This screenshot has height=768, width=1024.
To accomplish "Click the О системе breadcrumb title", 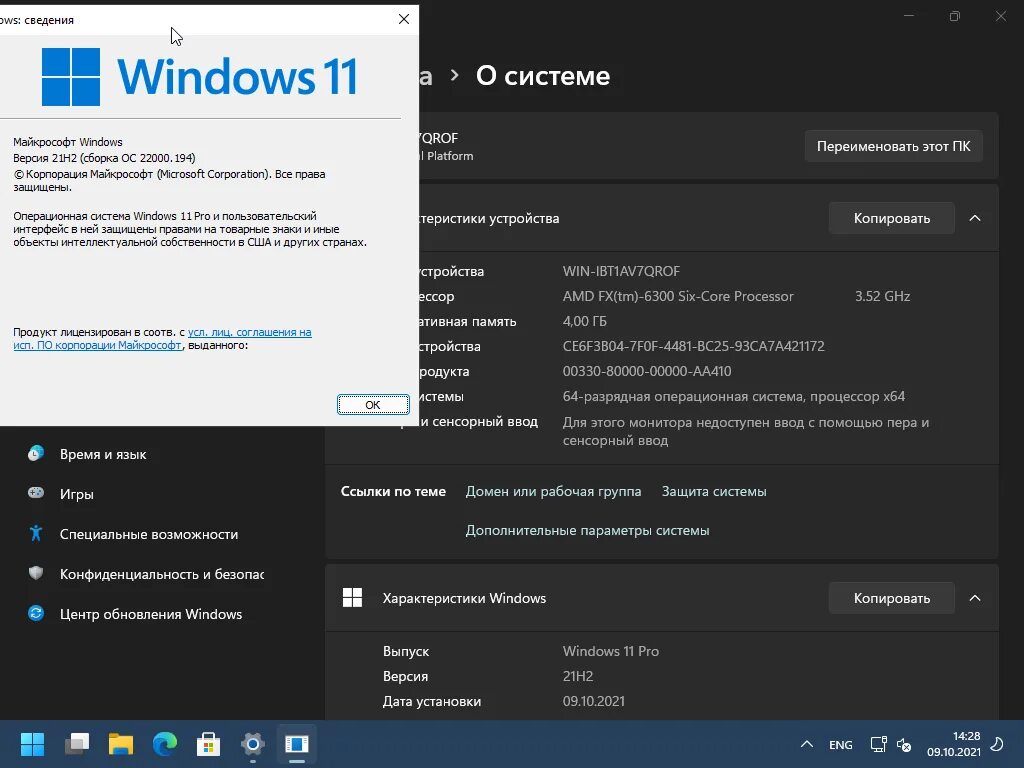I will click(543, 76).
